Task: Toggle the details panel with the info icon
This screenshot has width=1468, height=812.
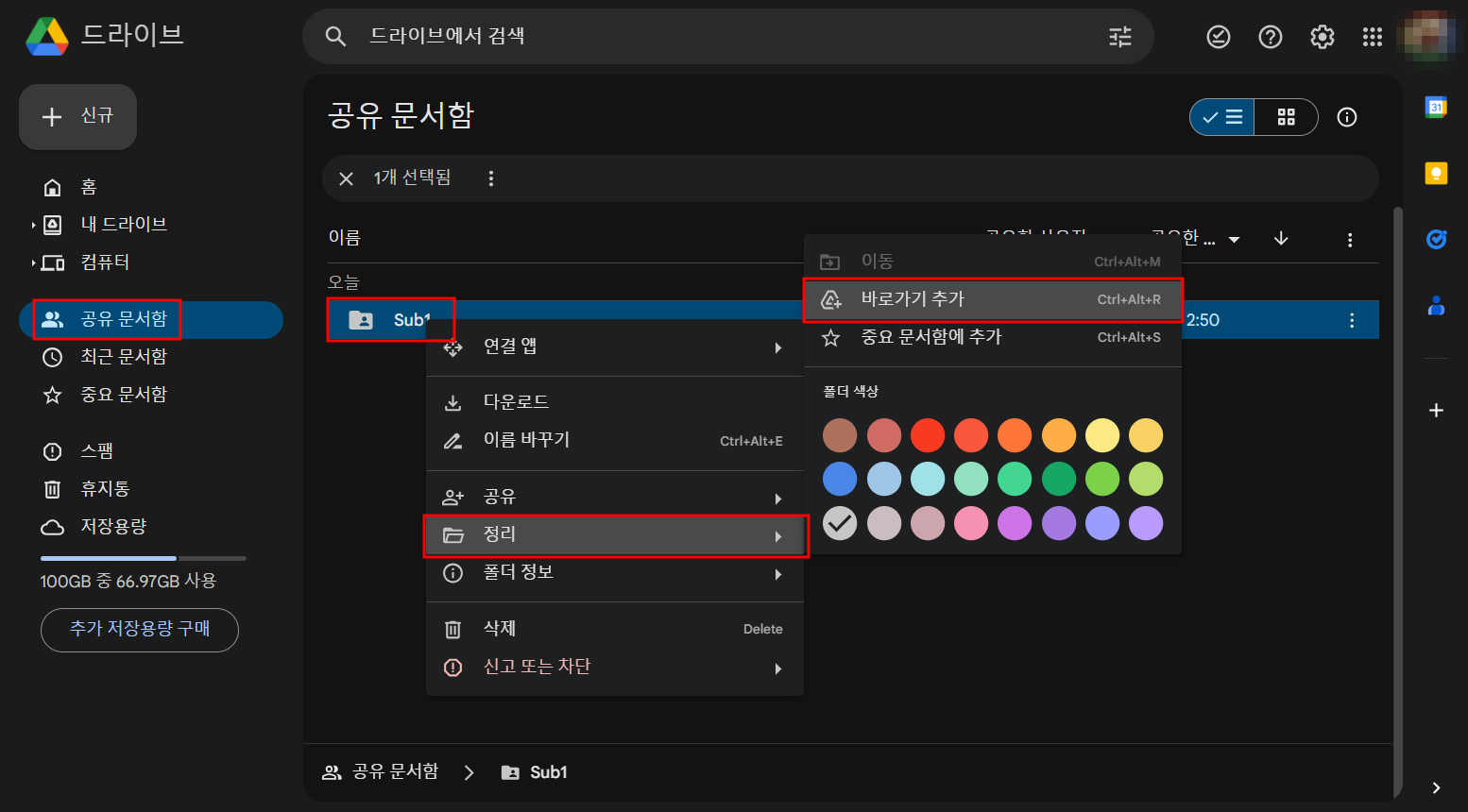Action: pyautogui.click(x=1346, y=117)
